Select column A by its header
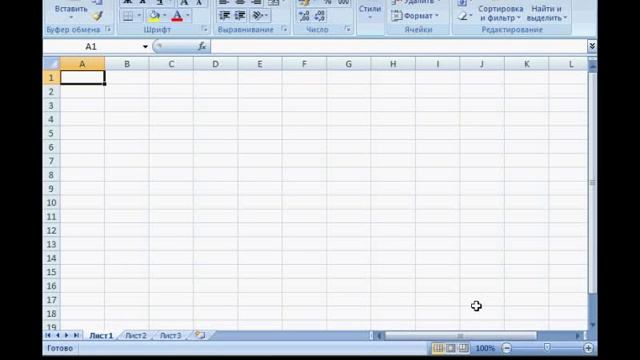Image resolution: width=640 pixels, height=360 pixels. [x=82, y=64]
